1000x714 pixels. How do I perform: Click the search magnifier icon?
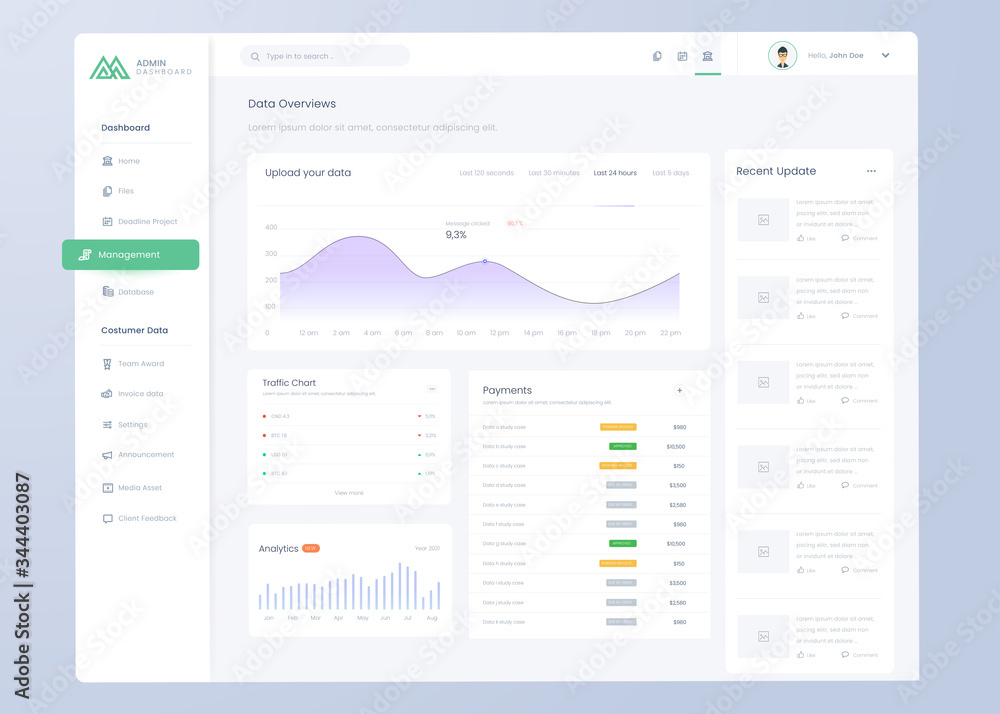pyautogui.click(x=255, y=57)
